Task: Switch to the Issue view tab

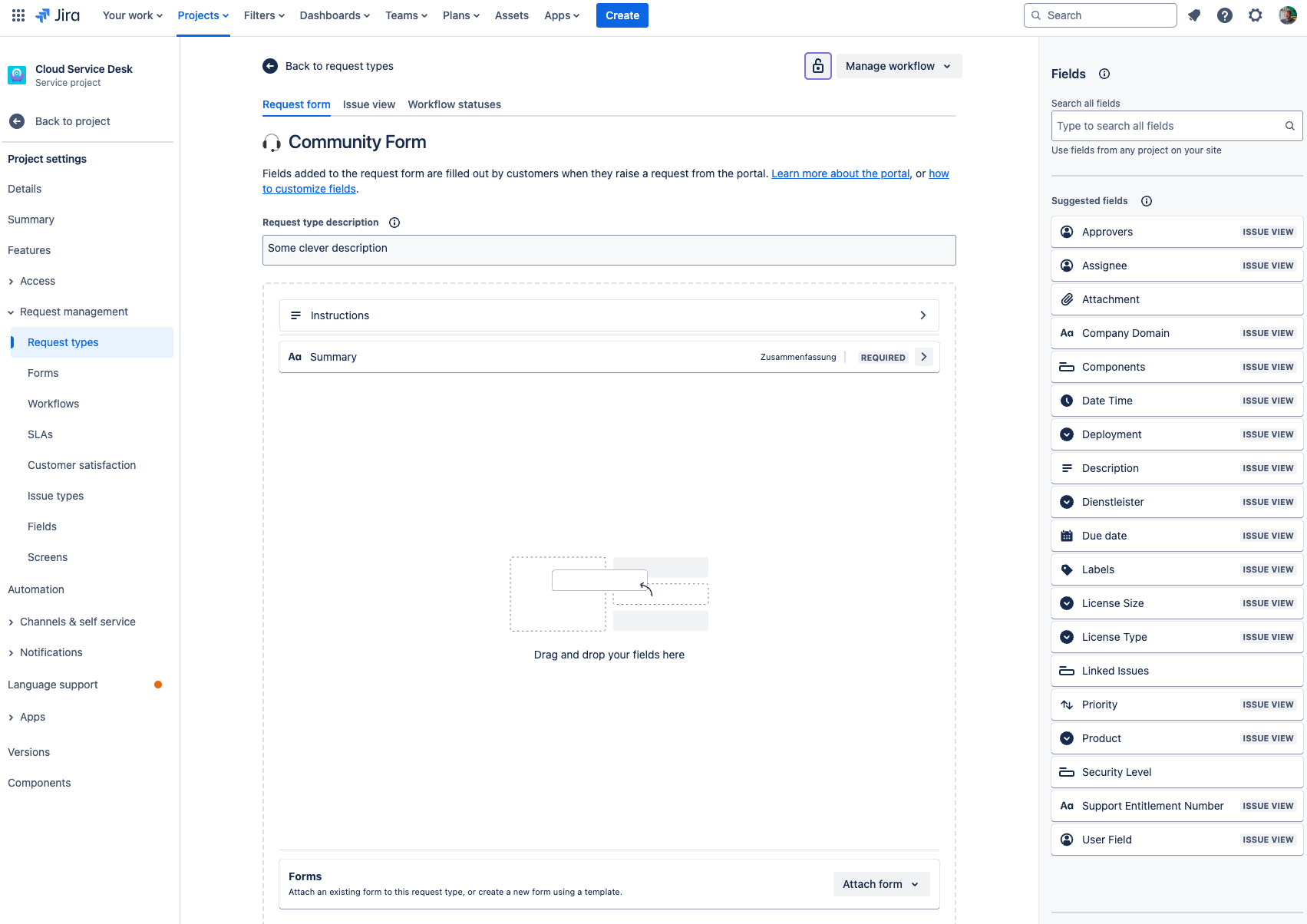Action: pyautogui.click(x=369, y=104)
